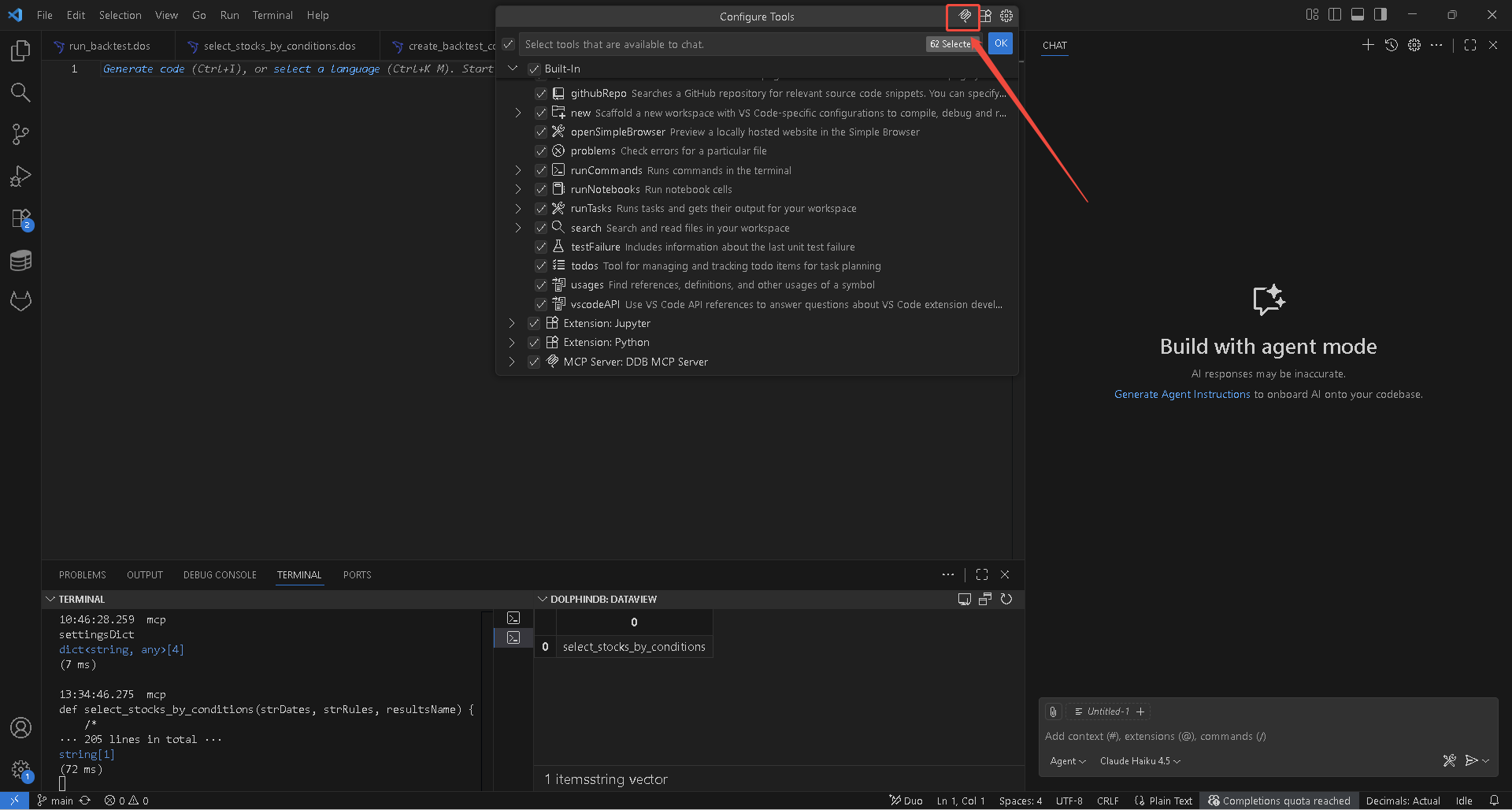Open the DolphinDB database view icon

(x=20, y=261)
